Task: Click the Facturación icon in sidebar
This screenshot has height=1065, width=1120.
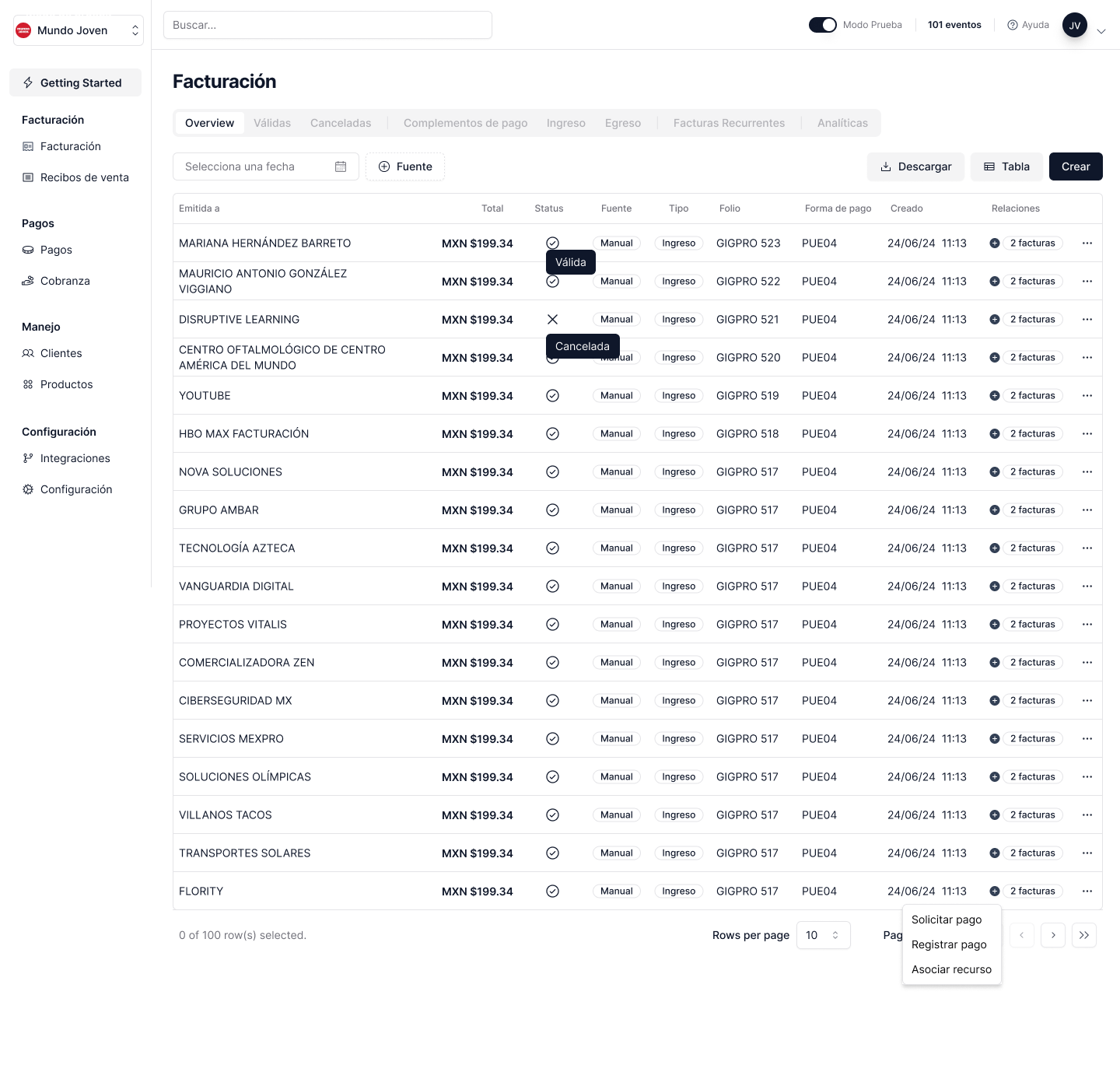Action: pyautogui.click(x=28, y=146)
